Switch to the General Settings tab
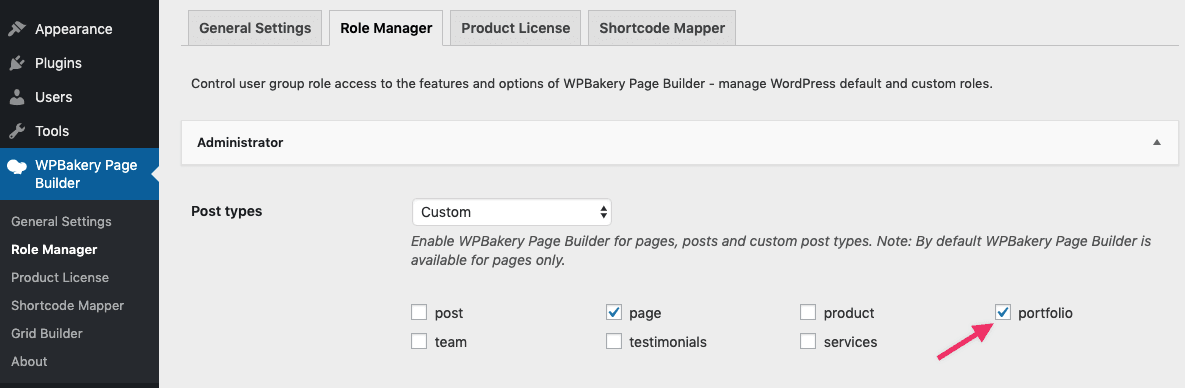 [255, 28]
